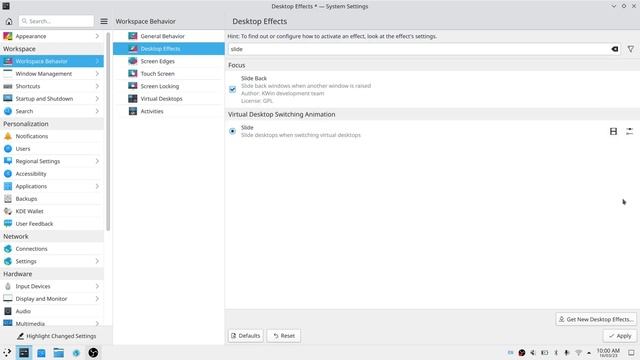Image resolution: width=640 pixels, height=360 pixels.
Task: Toggle Highlight Changed Settings
Action: click(57, 336)
